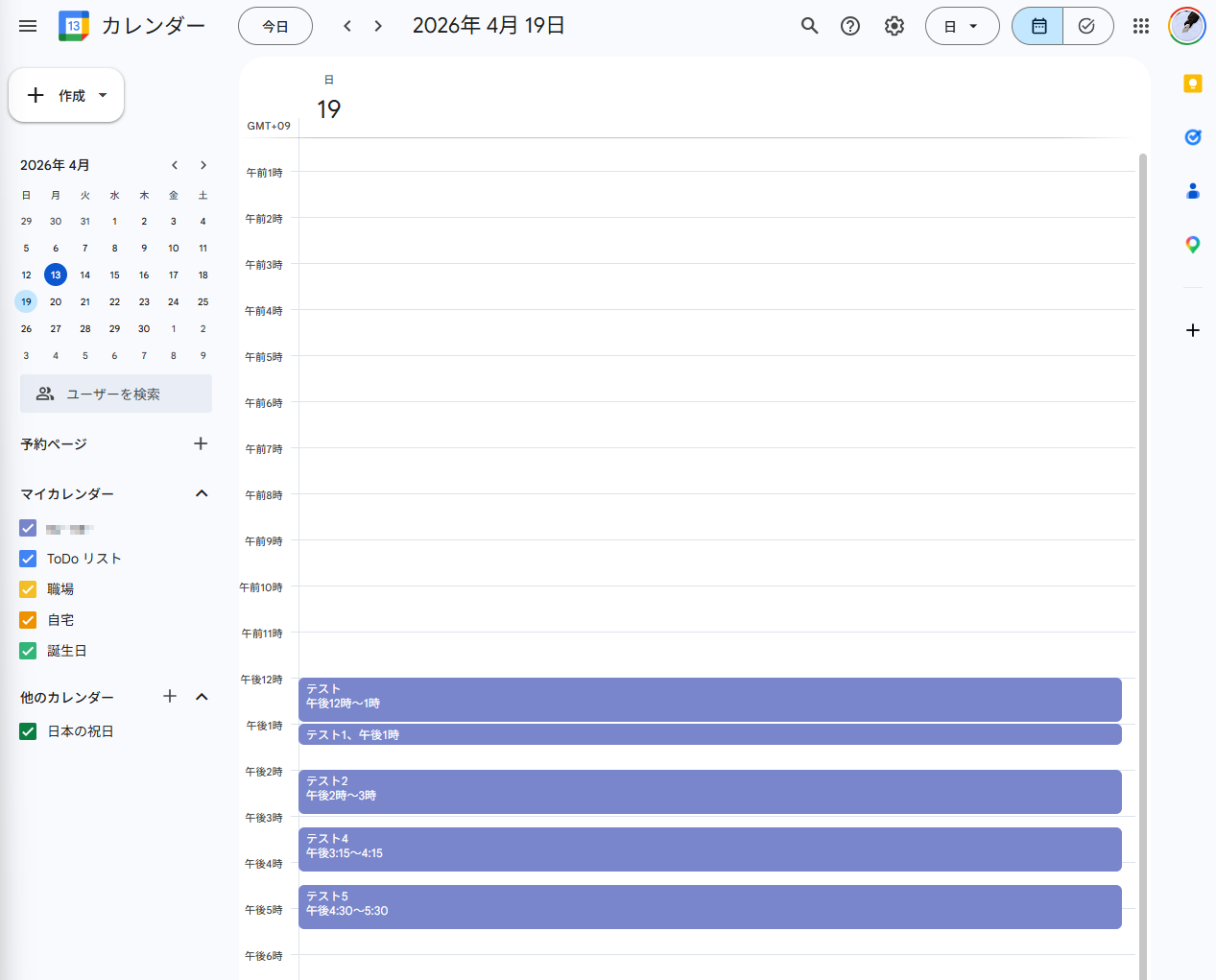1216x980 pixels.
Task: Click the 今日 button
Action: pos(275,26)
